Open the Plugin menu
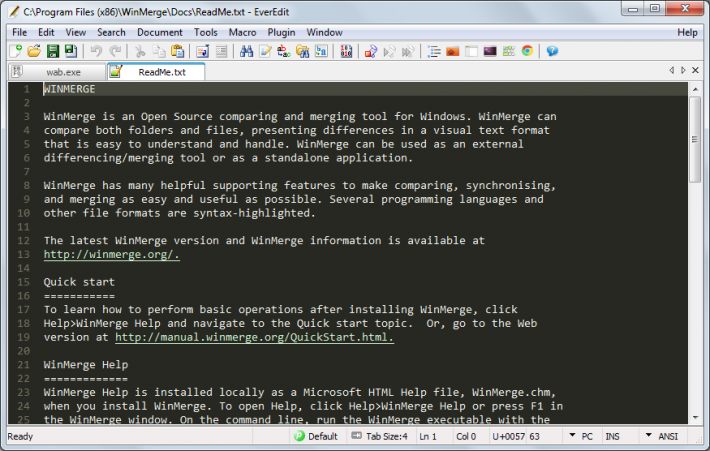The image size is (710, 451). 281,33
